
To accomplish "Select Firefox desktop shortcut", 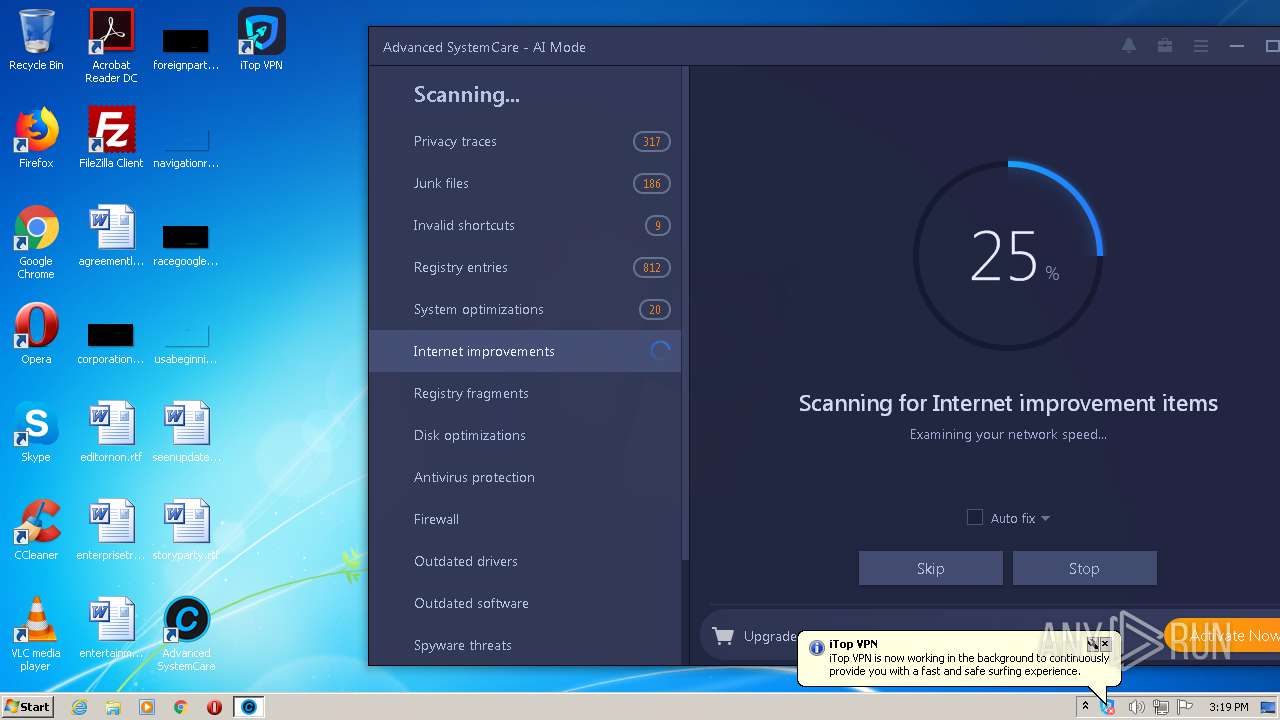I will click(x=36, y=138).
